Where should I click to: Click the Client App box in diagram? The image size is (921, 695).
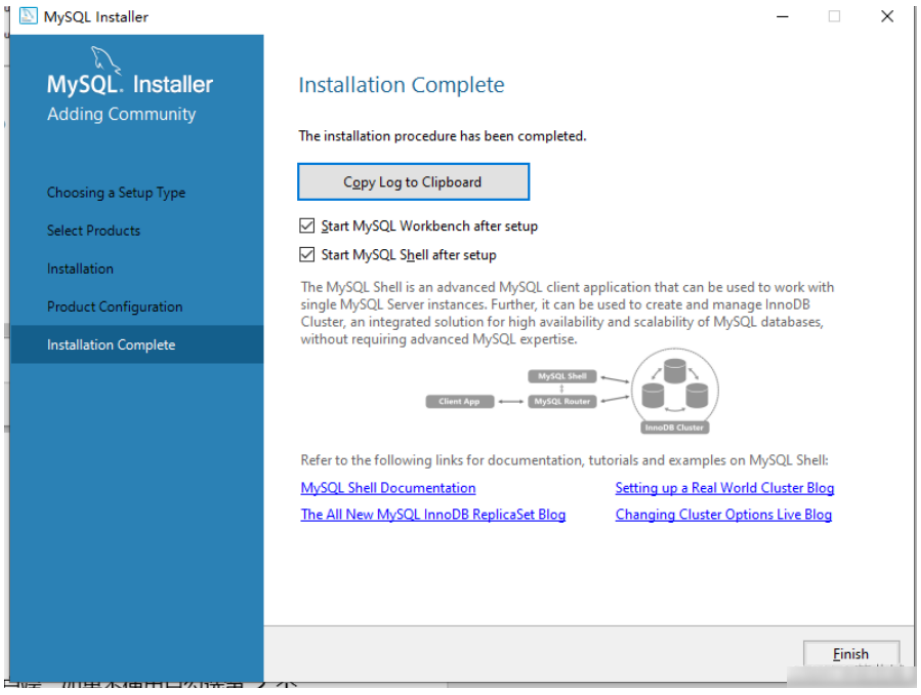[459, 401]
